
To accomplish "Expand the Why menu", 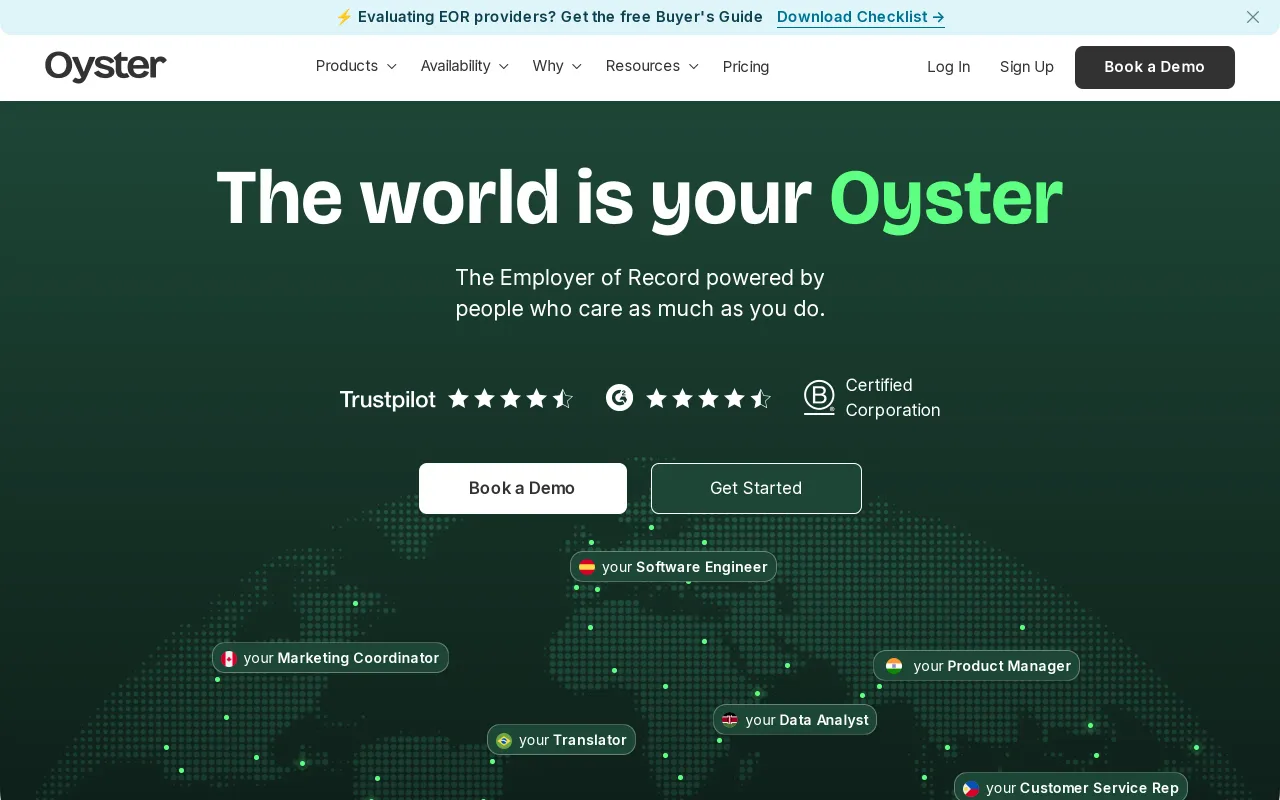I will [557, 66].
